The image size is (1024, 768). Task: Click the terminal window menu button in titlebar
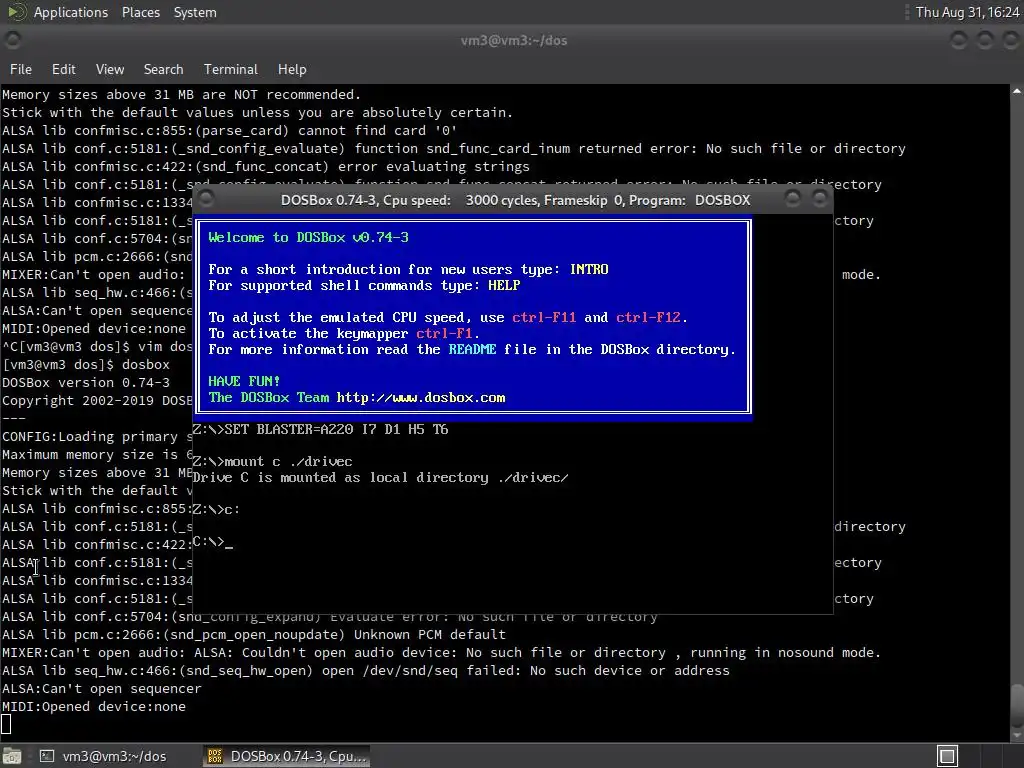(12, 40)
